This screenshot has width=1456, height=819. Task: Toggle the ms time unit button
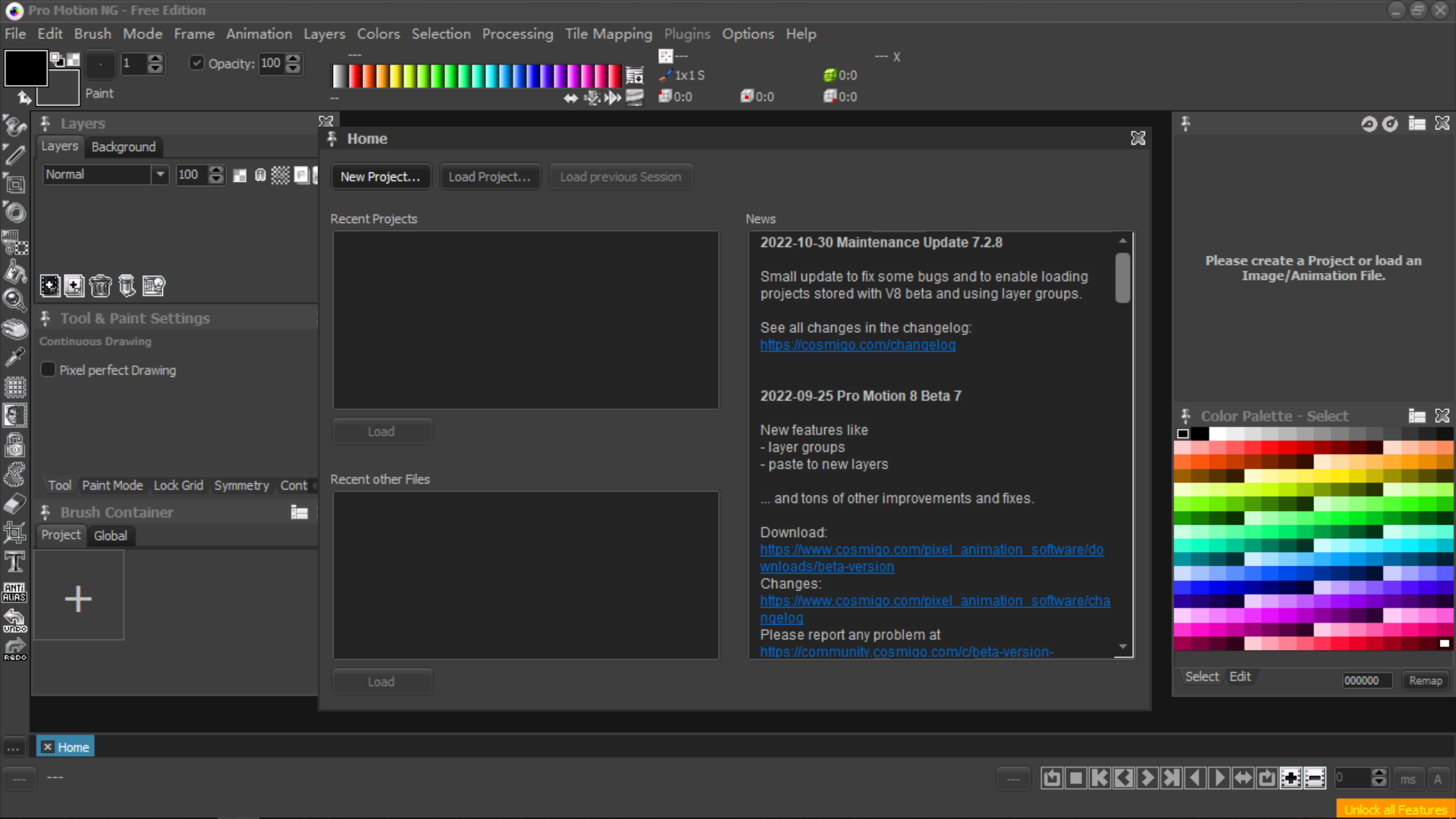tap(1408, 779)
